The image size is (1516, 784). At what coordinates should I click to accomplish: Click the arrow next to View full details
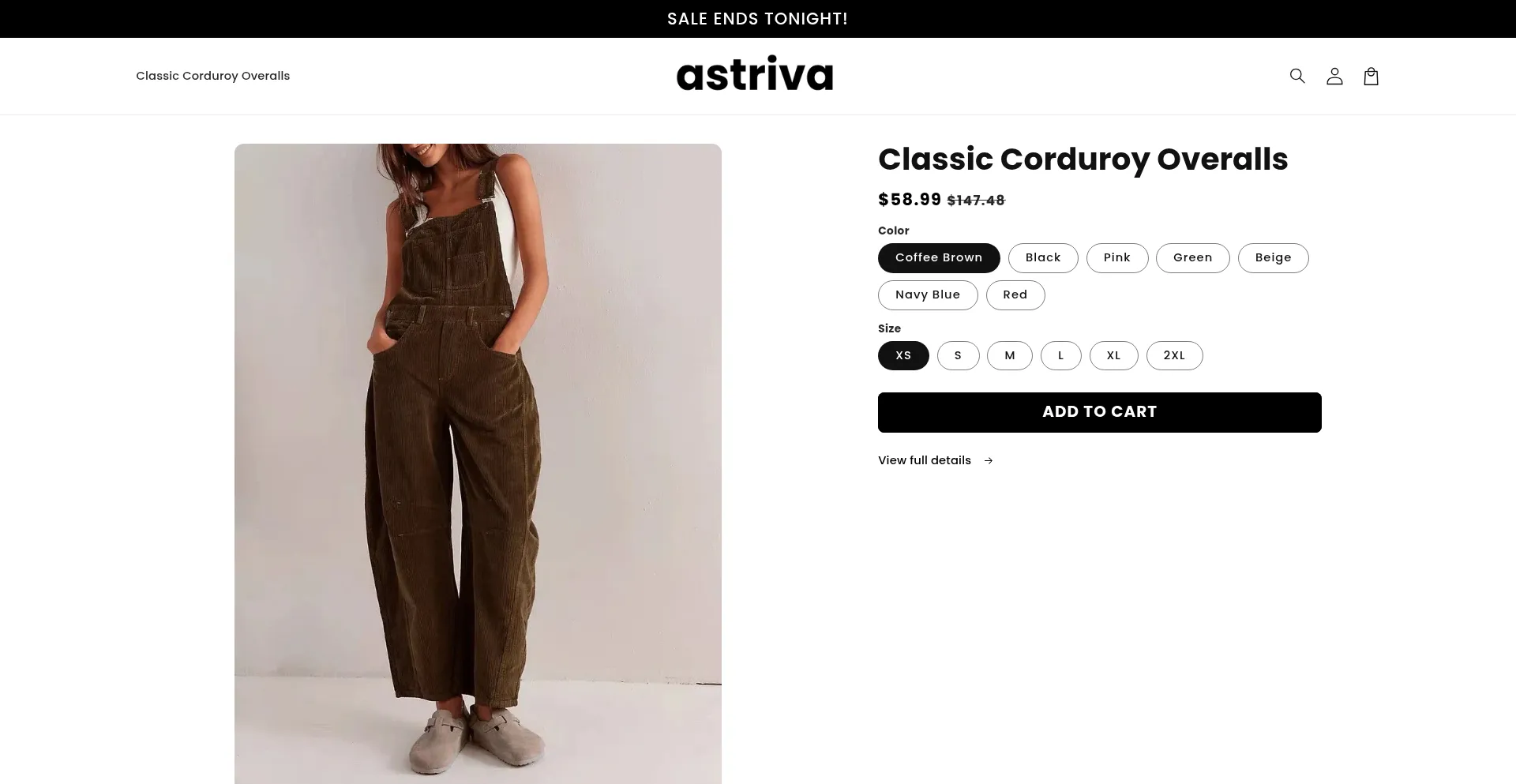click(x=989, y=460)
